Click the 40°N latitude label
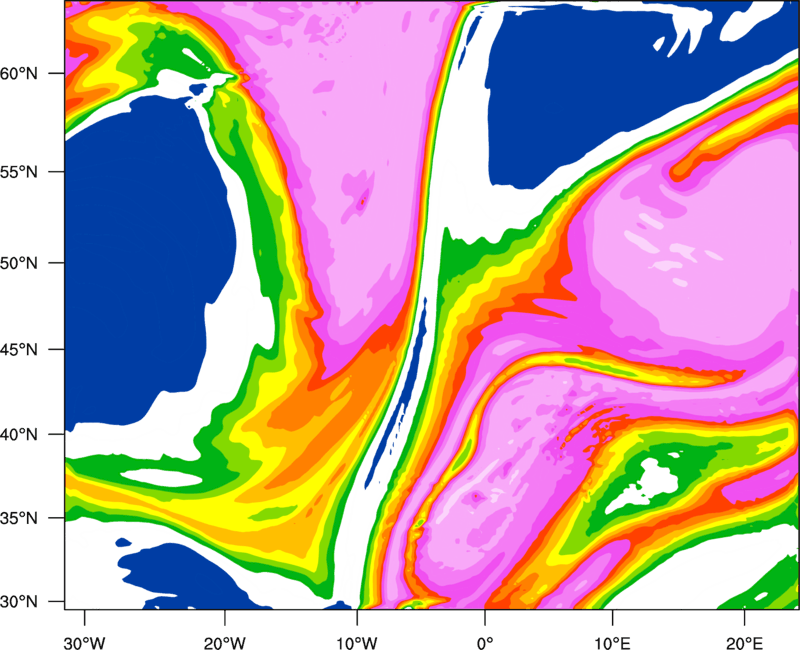The height and width of the screenshot is (650, 800). pyautogui.click(x=19, y=435)
